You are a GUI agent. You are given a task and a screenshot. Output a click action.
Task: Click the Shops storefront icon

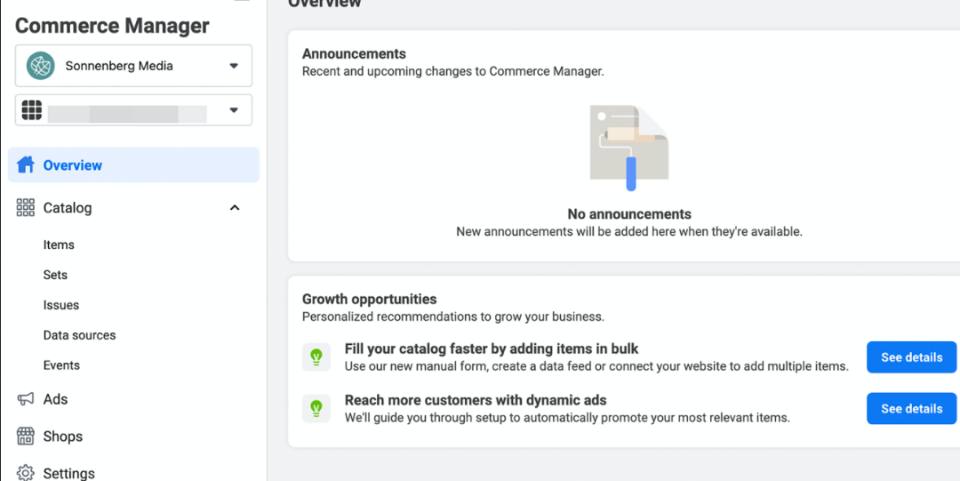[x=25, y=436]
